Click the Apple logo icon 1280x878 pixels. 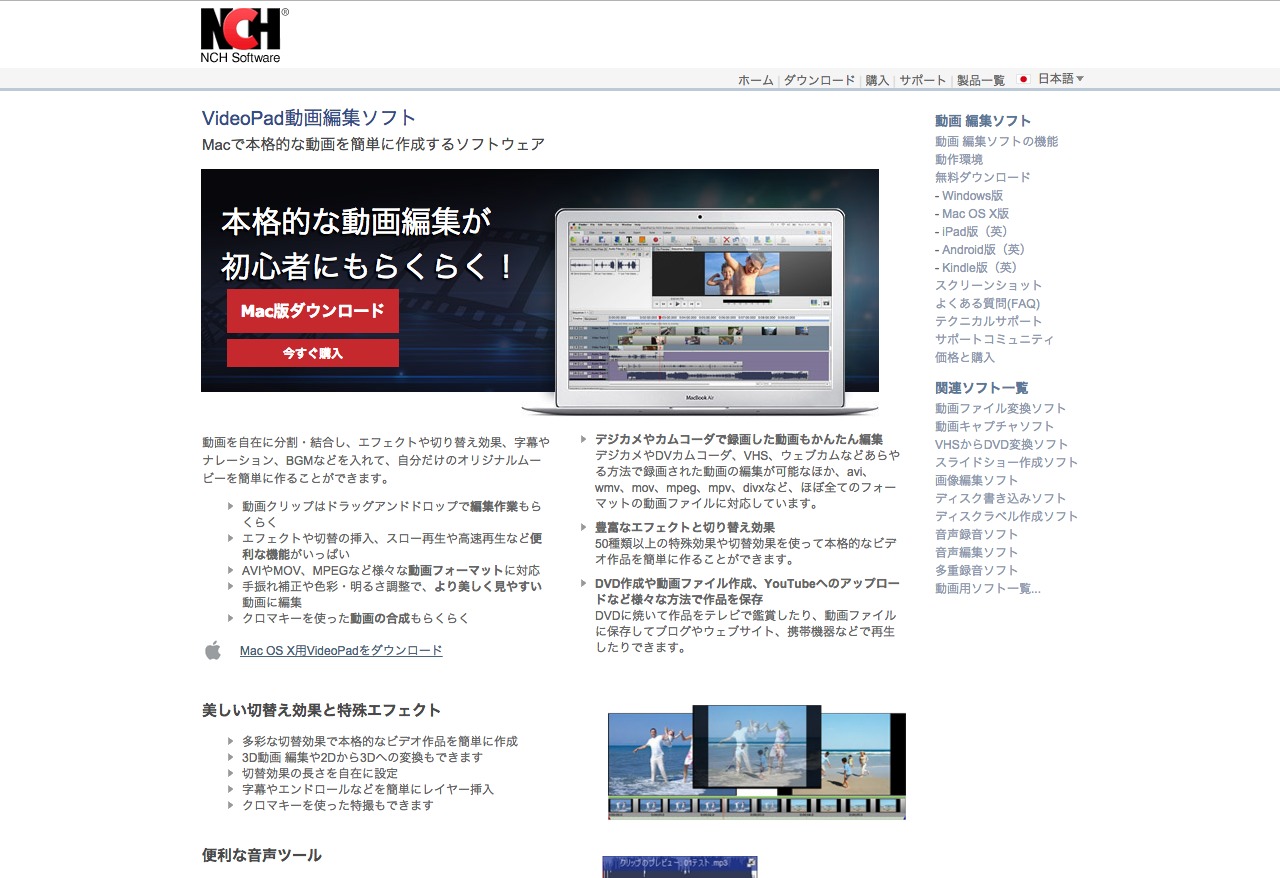pos(213,651)
